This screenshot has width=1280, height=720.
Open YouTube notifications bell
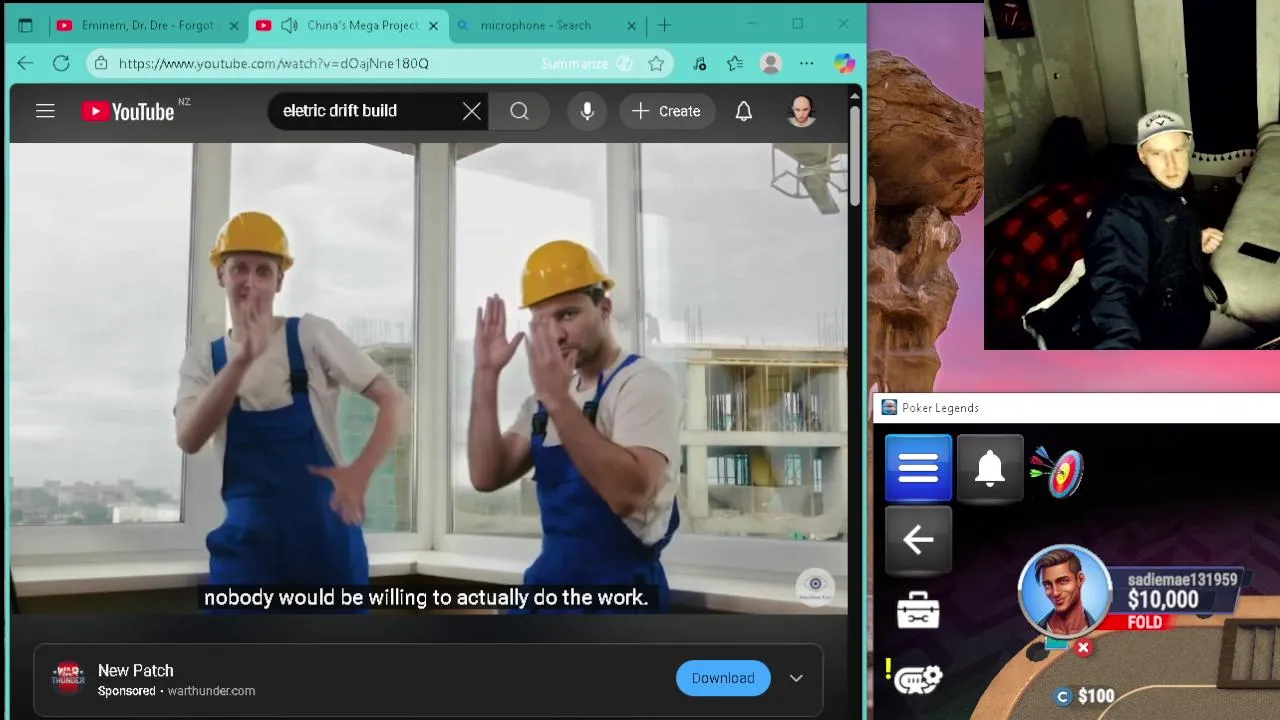743,111
